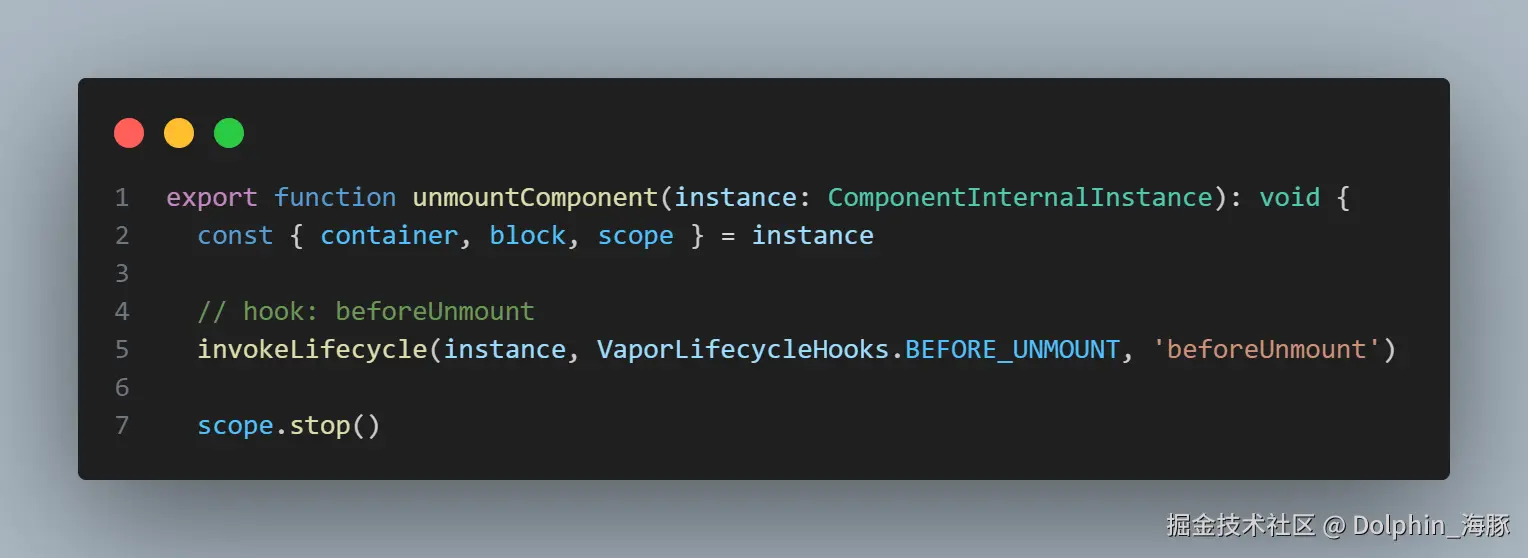Click the stop() method call
1528x558 pixels.
tap(334, 426)
